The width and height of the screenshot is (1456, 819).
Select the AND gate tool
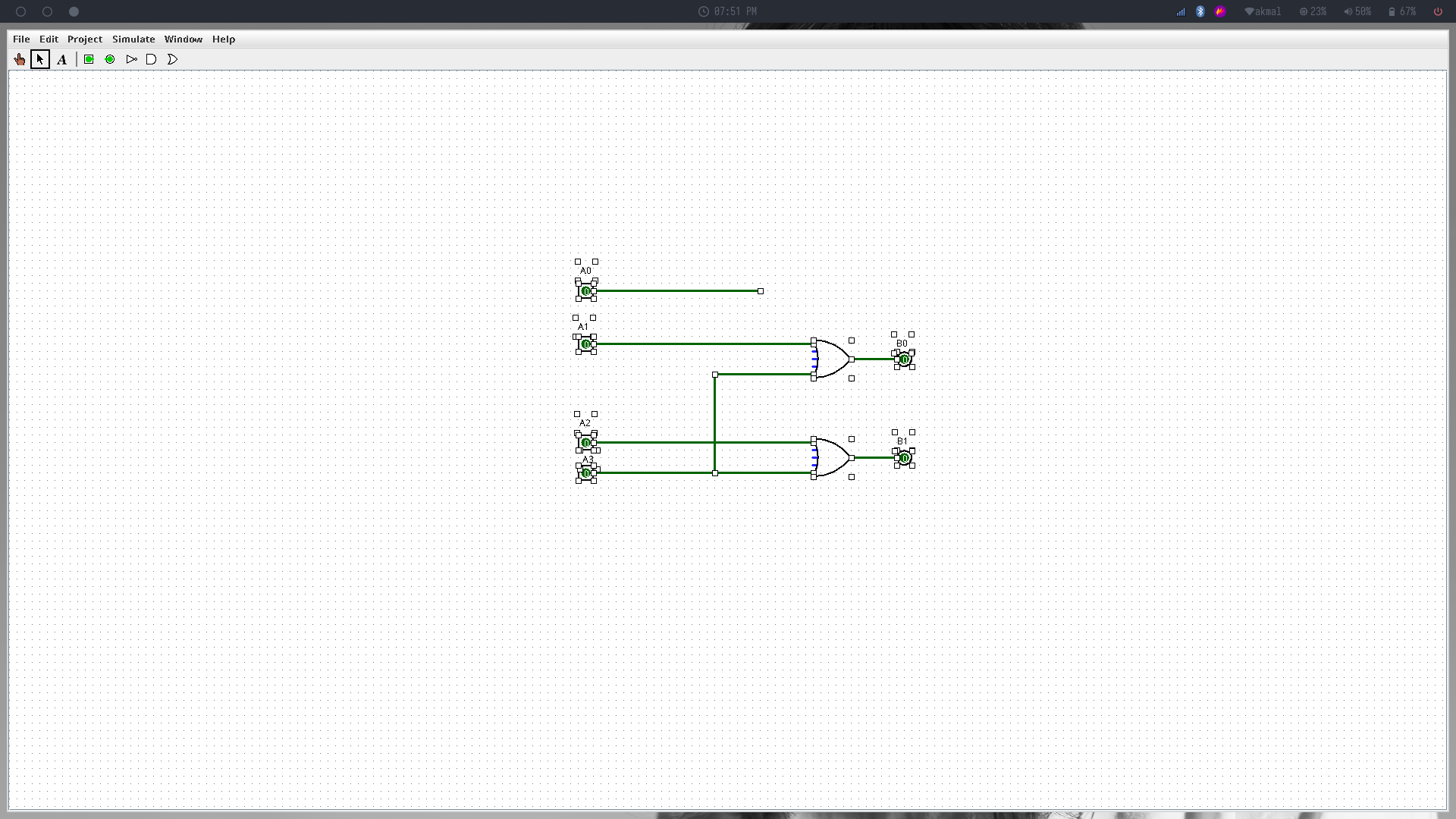click(x=151, y=59)
